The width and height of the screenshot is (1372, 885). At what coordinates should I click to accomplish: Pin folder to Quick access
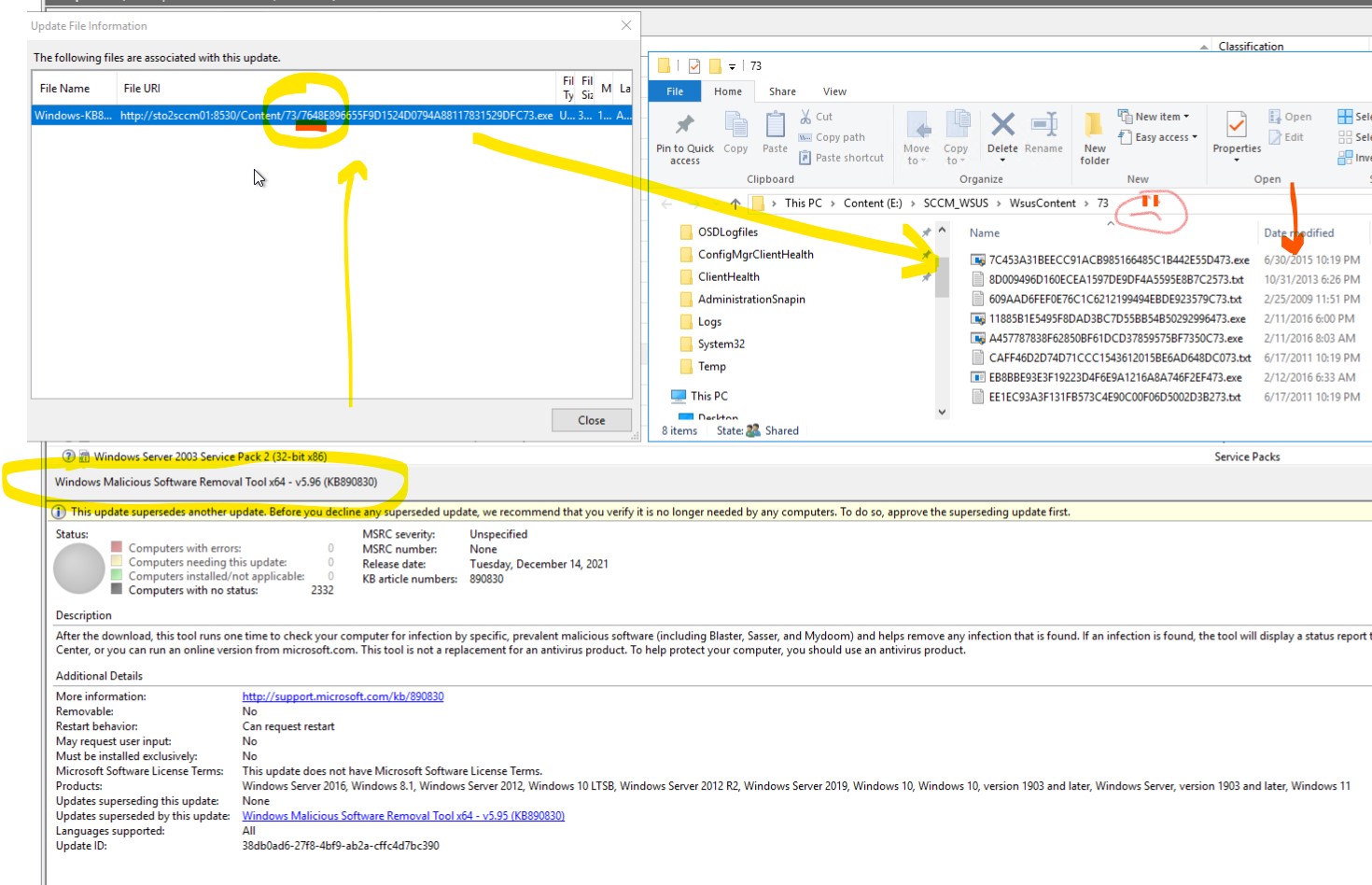685,139
